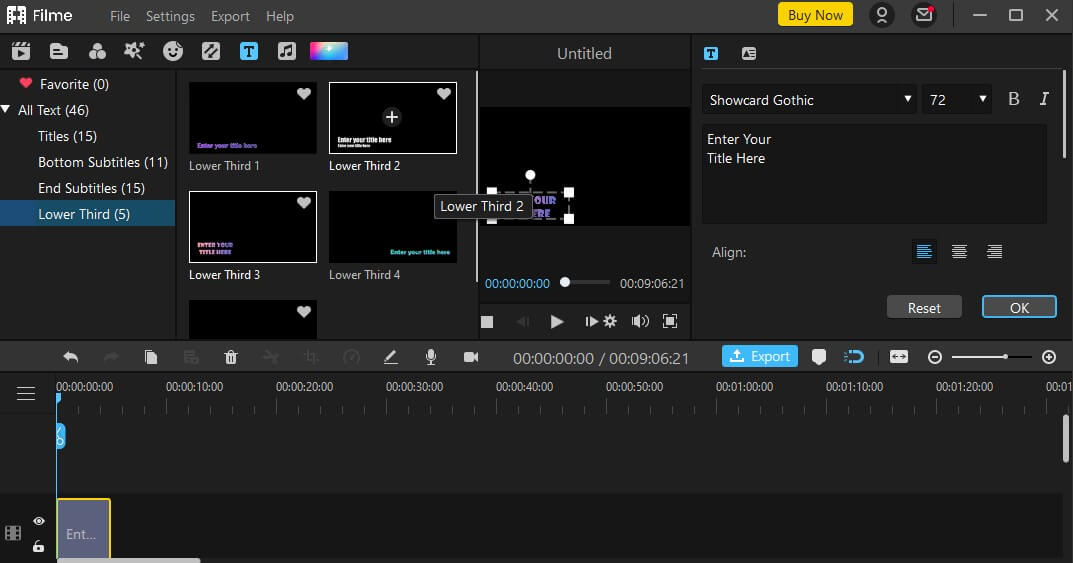This screenshot has width=1073, height=563.
Task: Select the Lower Third 4 thumbnail
Action: [393, 227]
